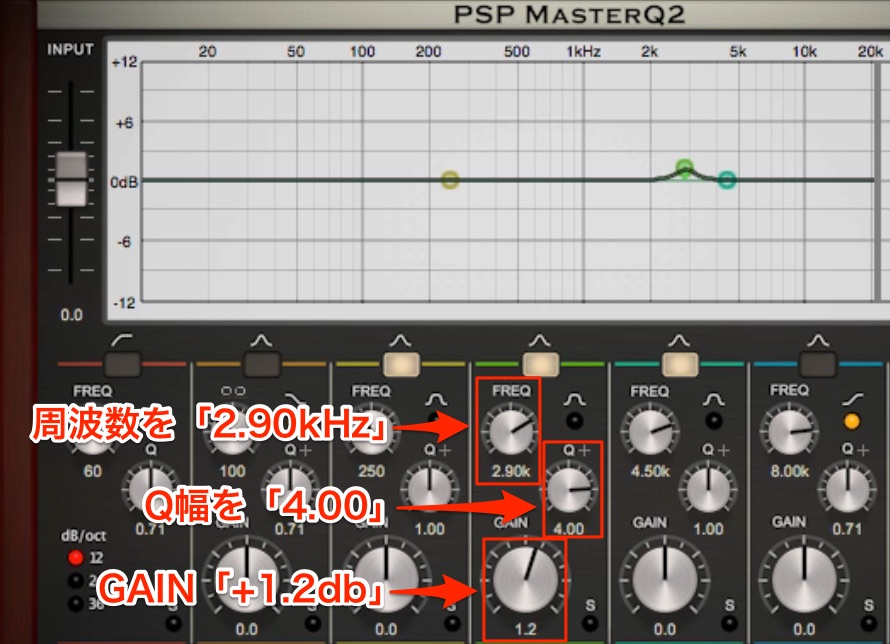Click the bell shape icon beside the 250 Hz FREQ label
The image size is (890, 644).
pyautogui.click(x=436, y=400)
